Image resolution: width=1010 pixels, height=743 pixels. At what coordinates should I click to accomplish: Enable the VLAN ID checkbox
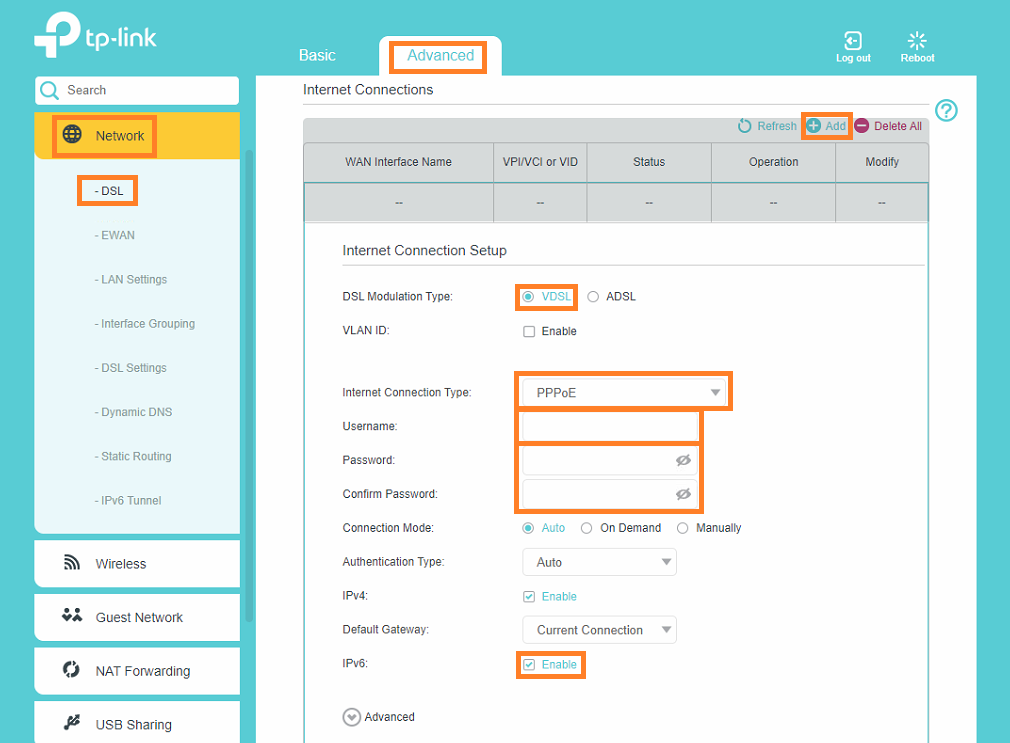pos(529,330)
